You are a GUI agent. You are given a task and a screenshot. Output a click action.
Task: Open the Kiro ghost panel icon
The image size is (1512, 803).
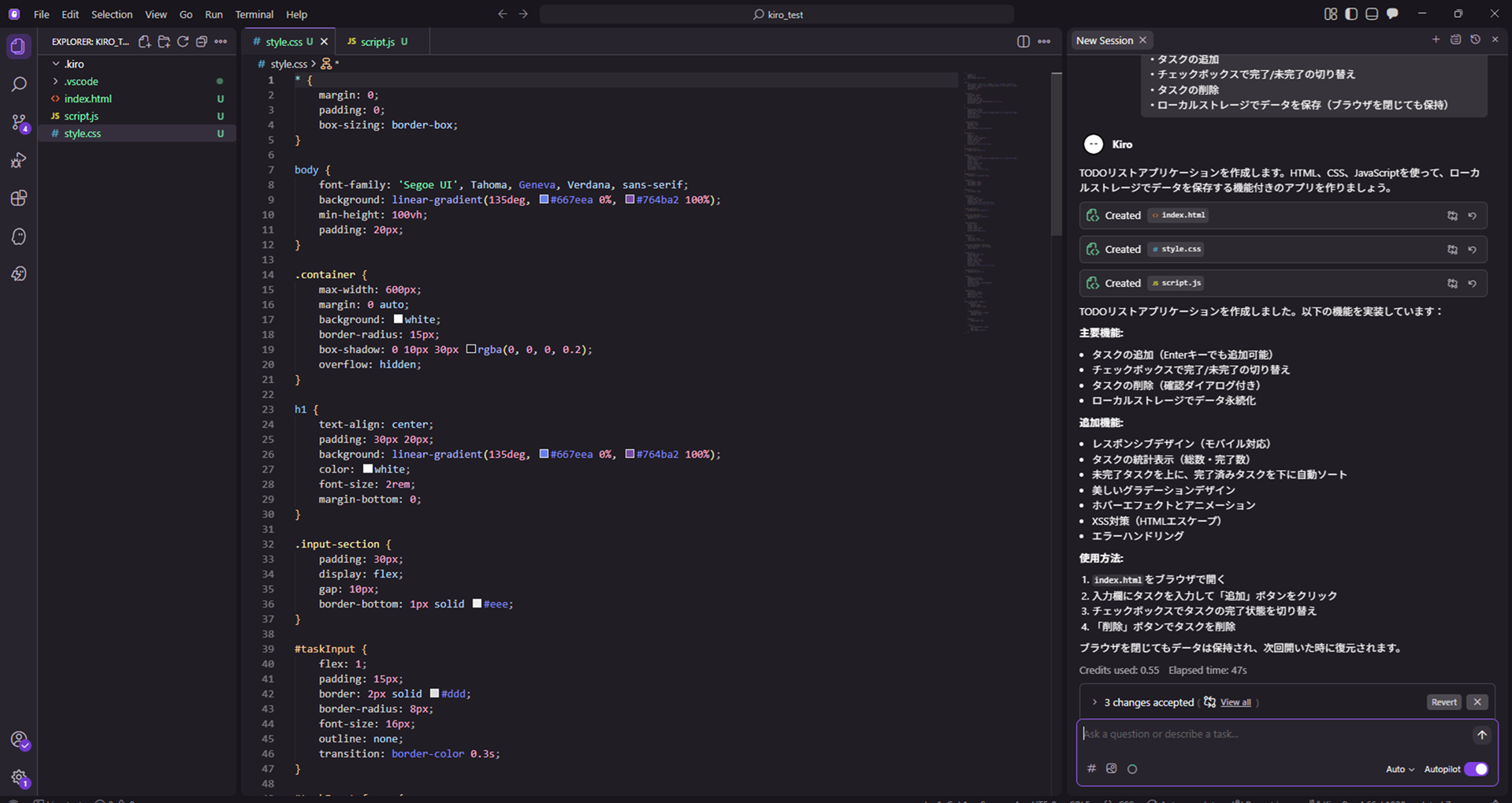[x=19, y=236]
